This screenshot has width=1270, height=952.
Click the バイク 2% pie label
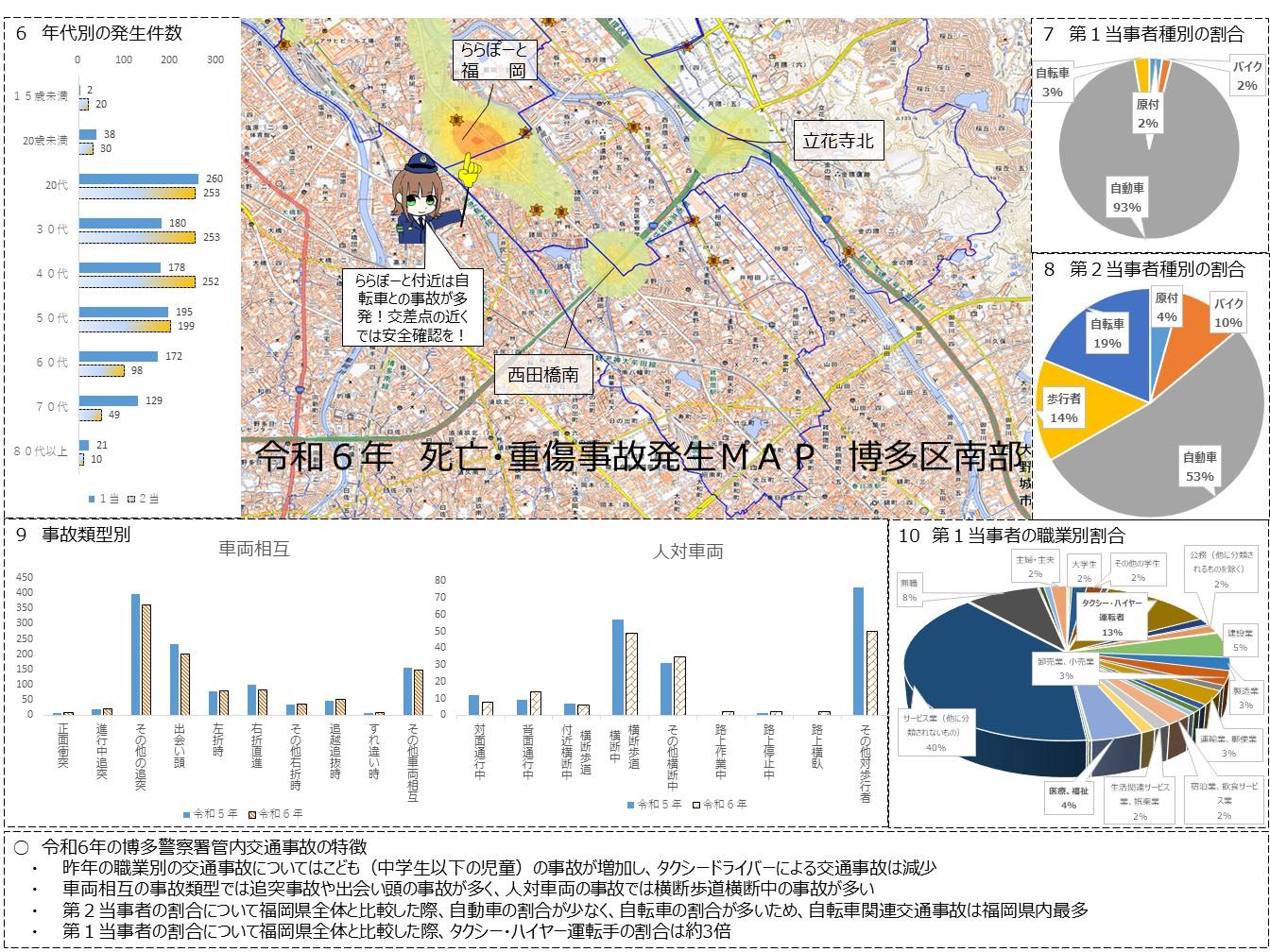[x=1246, y=76]
